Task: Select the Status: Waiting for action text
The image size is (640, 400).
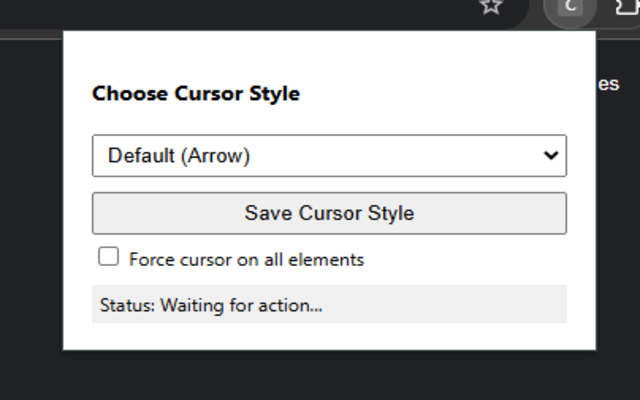Action: tap(211, 305)
